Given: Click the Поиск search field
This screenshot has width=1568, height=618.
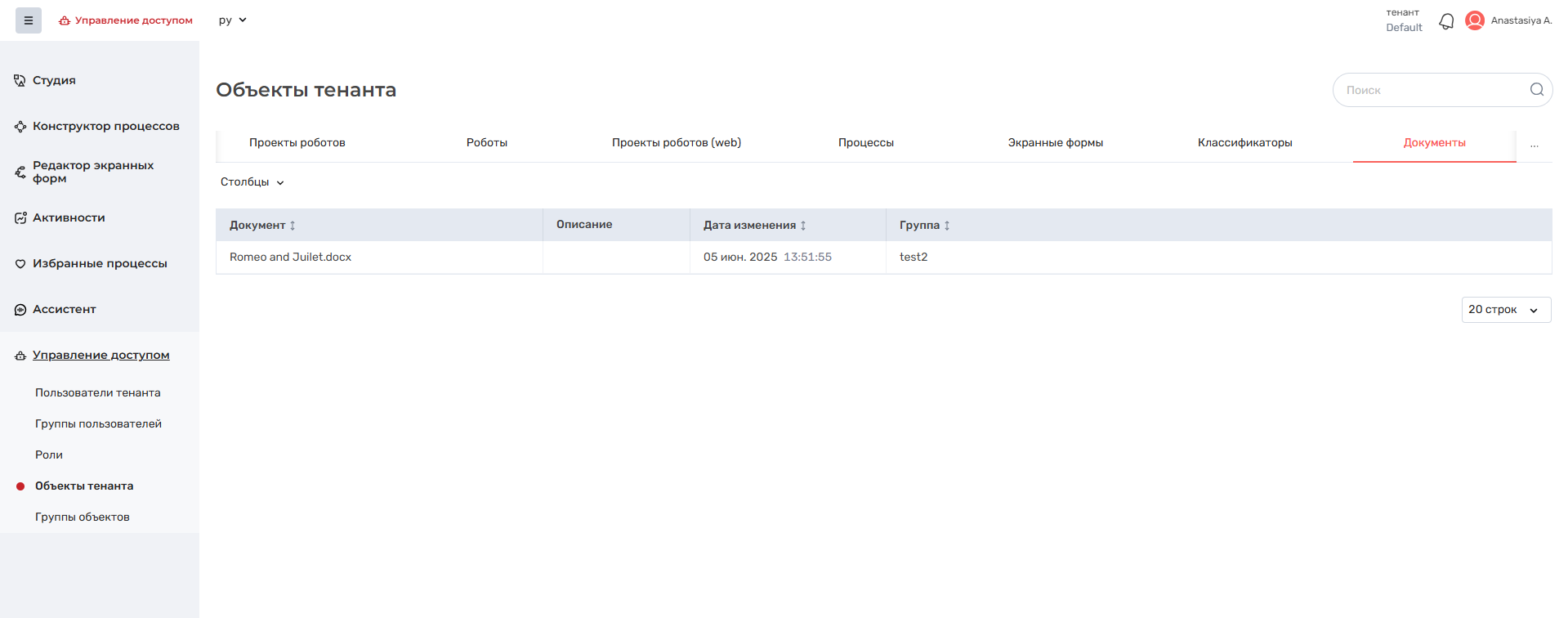Looking at the screenshot, I should click(1430, 91).
